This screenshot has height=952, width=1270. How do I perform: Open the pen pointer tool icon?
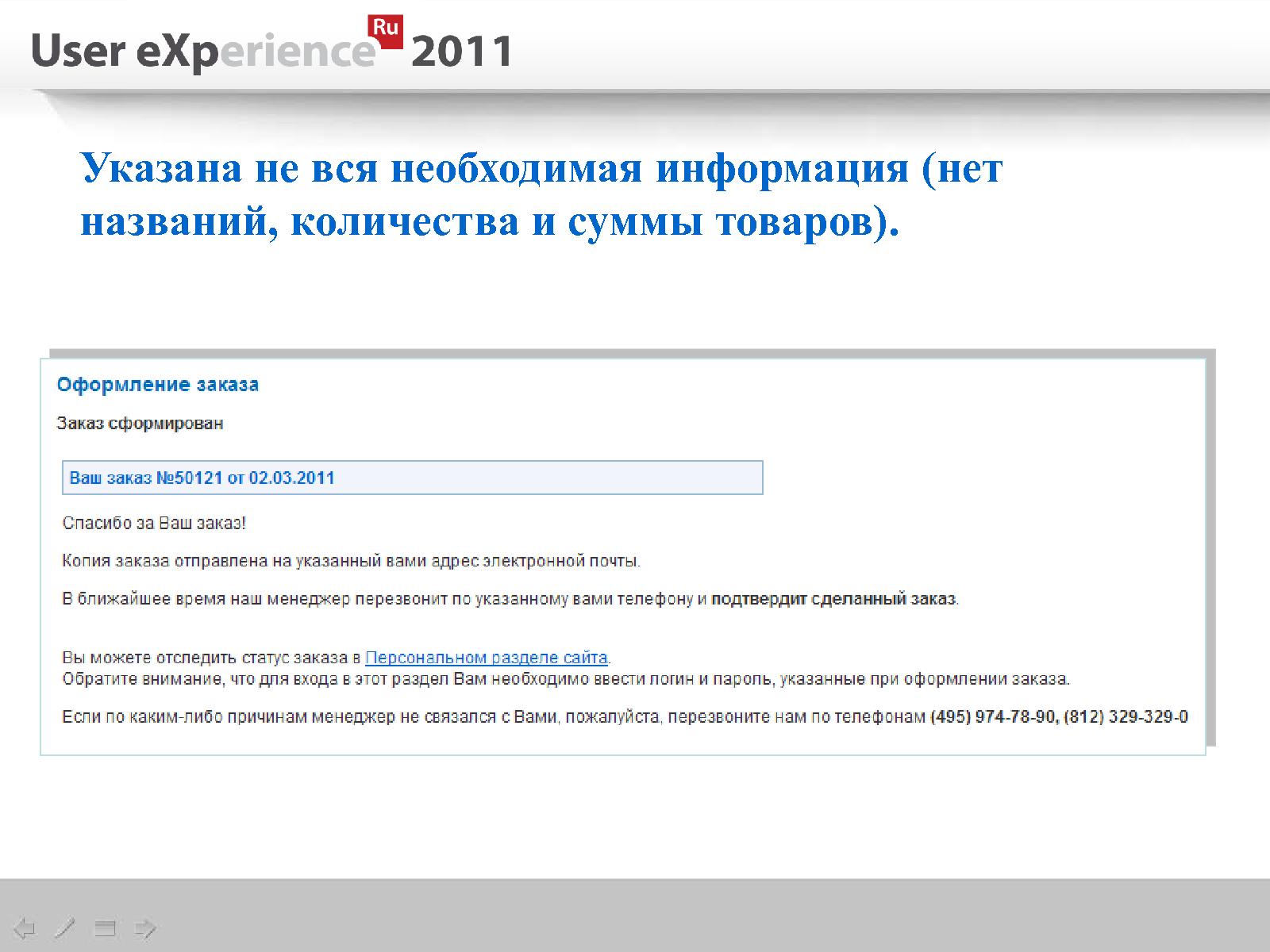pyautogui.click(x=65, y=927)
